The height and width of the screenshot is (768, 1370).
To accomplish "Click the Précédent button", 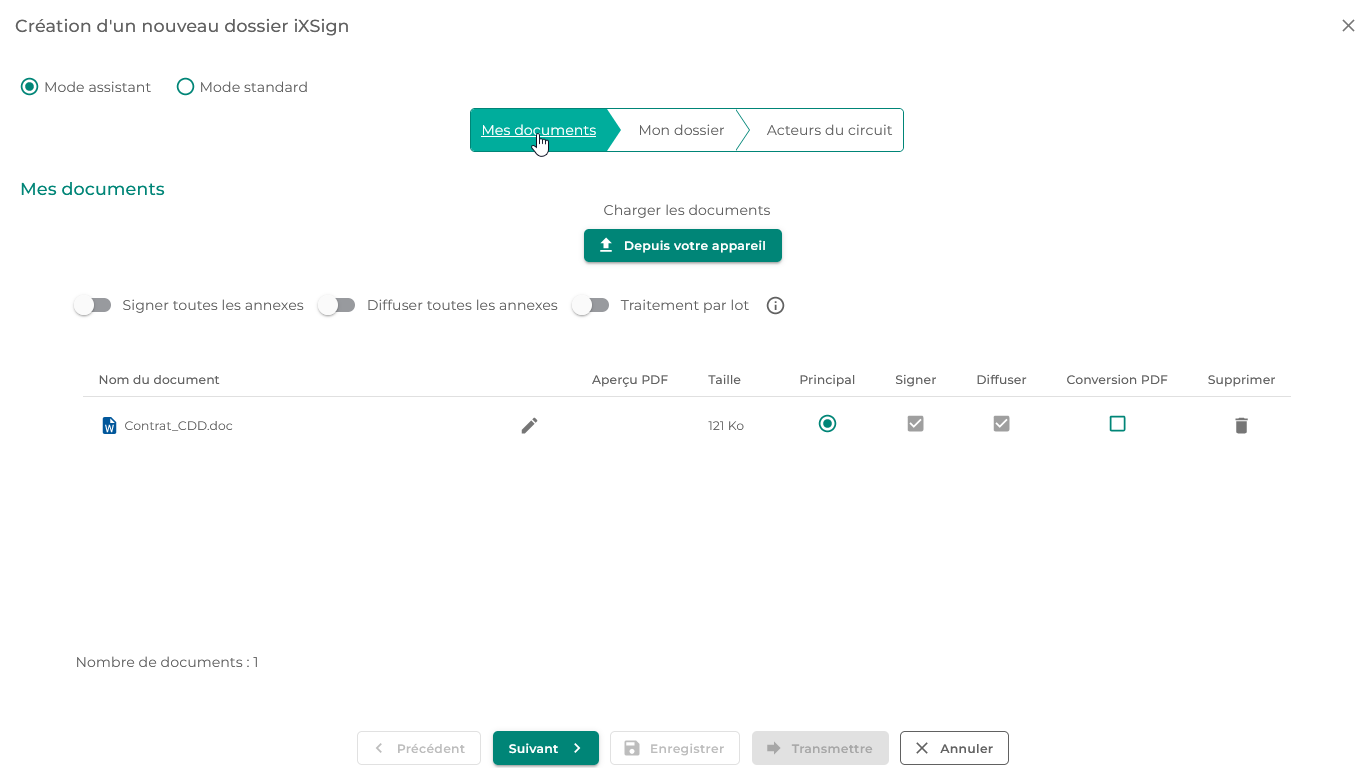I will [x=419, y=748].
